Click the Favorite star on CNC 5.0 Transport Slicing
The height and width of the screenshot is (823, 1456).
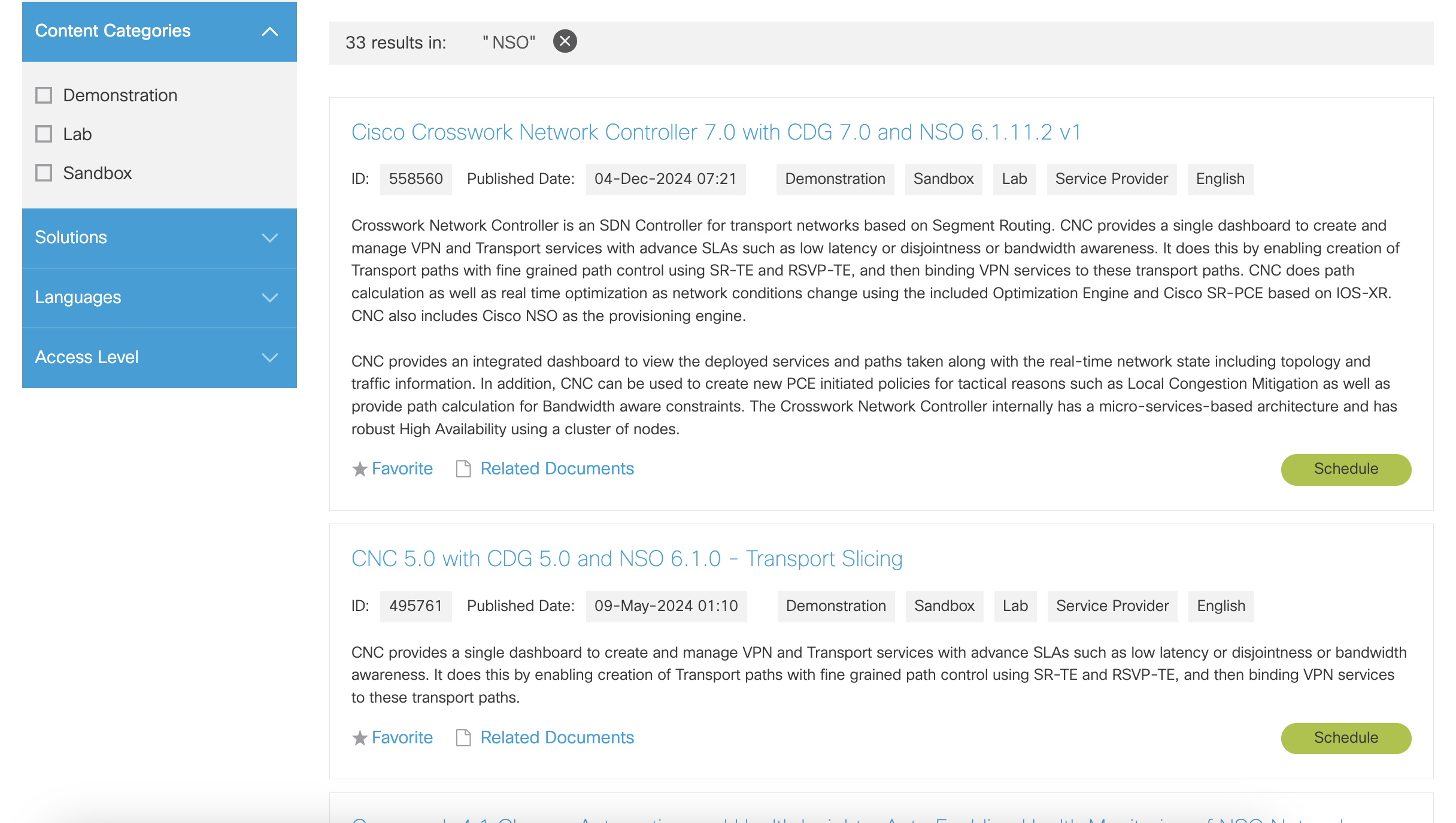click(359, 738)
